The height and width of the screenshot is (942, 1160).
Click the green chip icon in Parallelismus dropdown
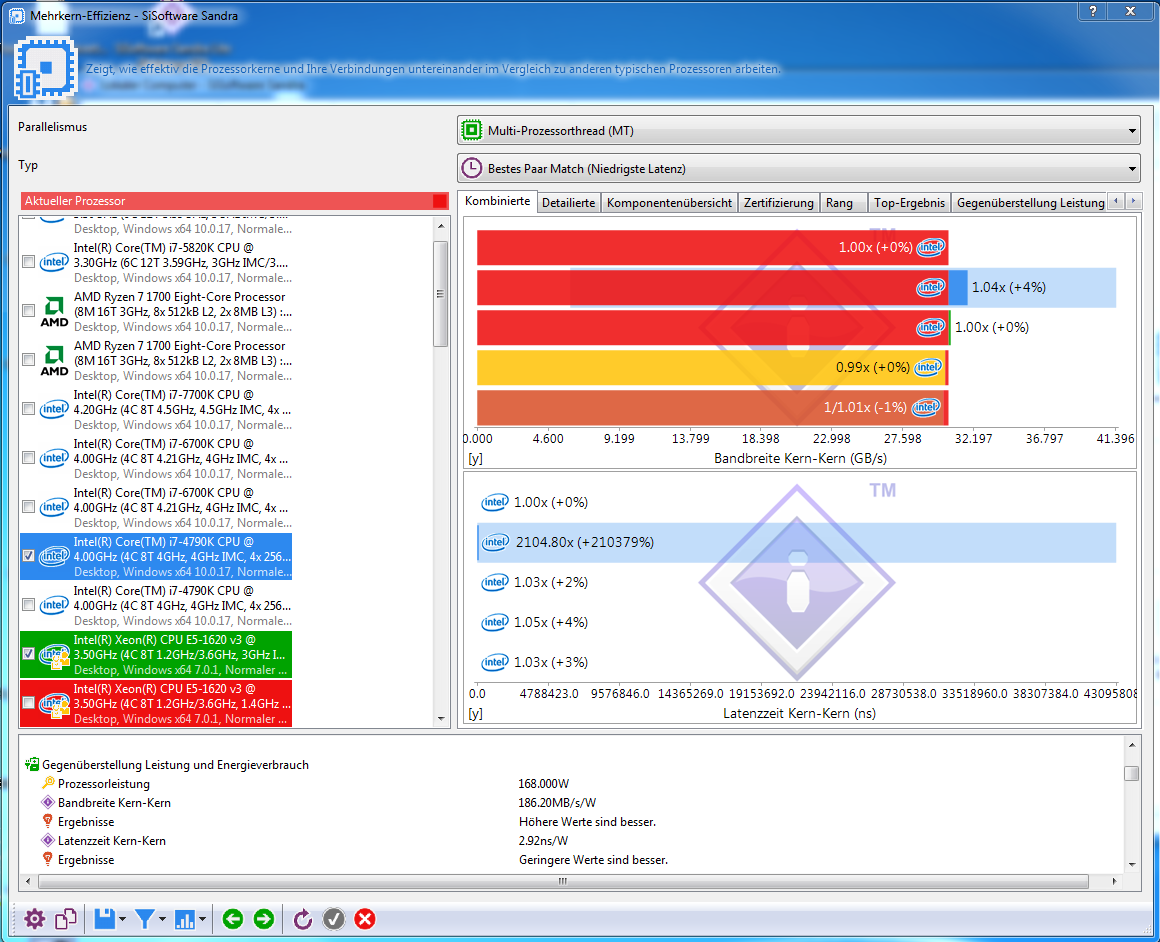[472, 130]
